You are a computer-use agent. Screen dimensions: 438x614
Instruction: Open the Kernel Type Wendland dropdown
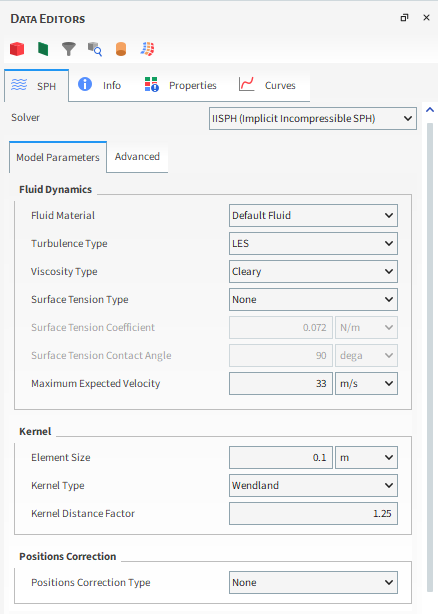(313, 486)
